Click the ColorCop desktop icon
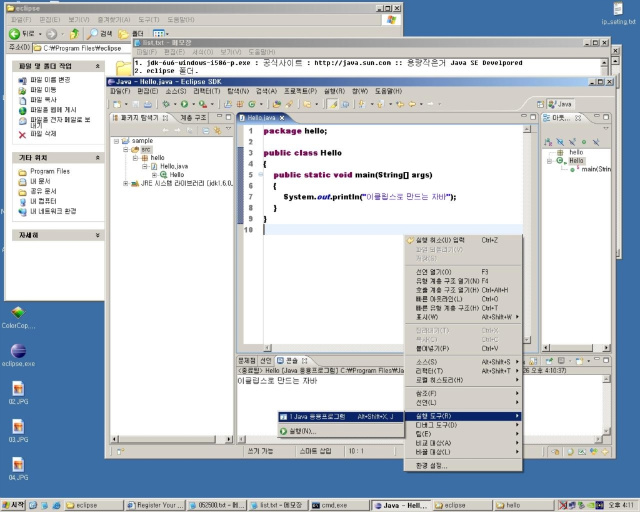 pos(18,318)
